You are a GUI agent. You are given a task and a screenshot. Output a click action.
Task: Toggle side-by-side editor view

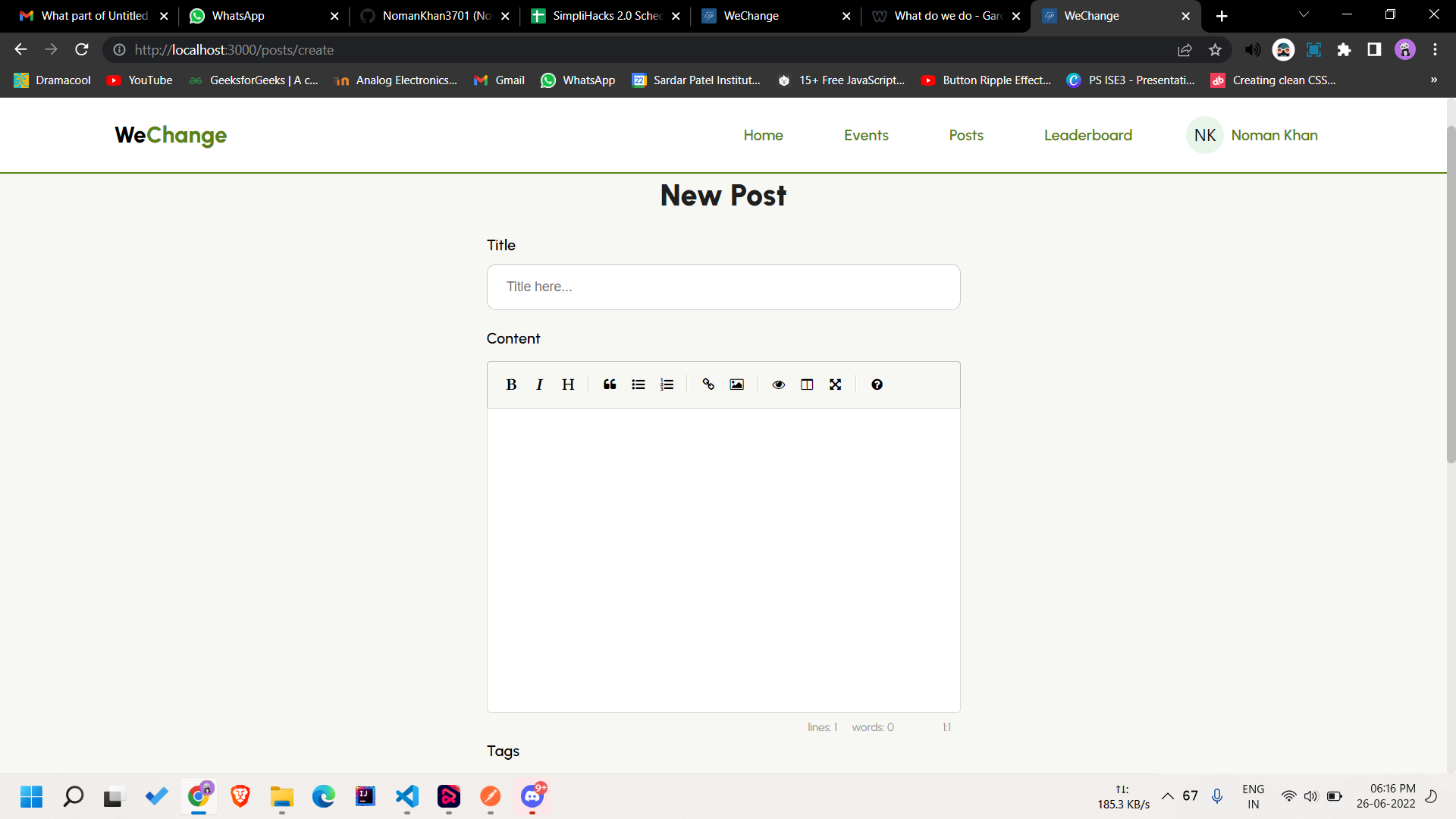point(807,384)
